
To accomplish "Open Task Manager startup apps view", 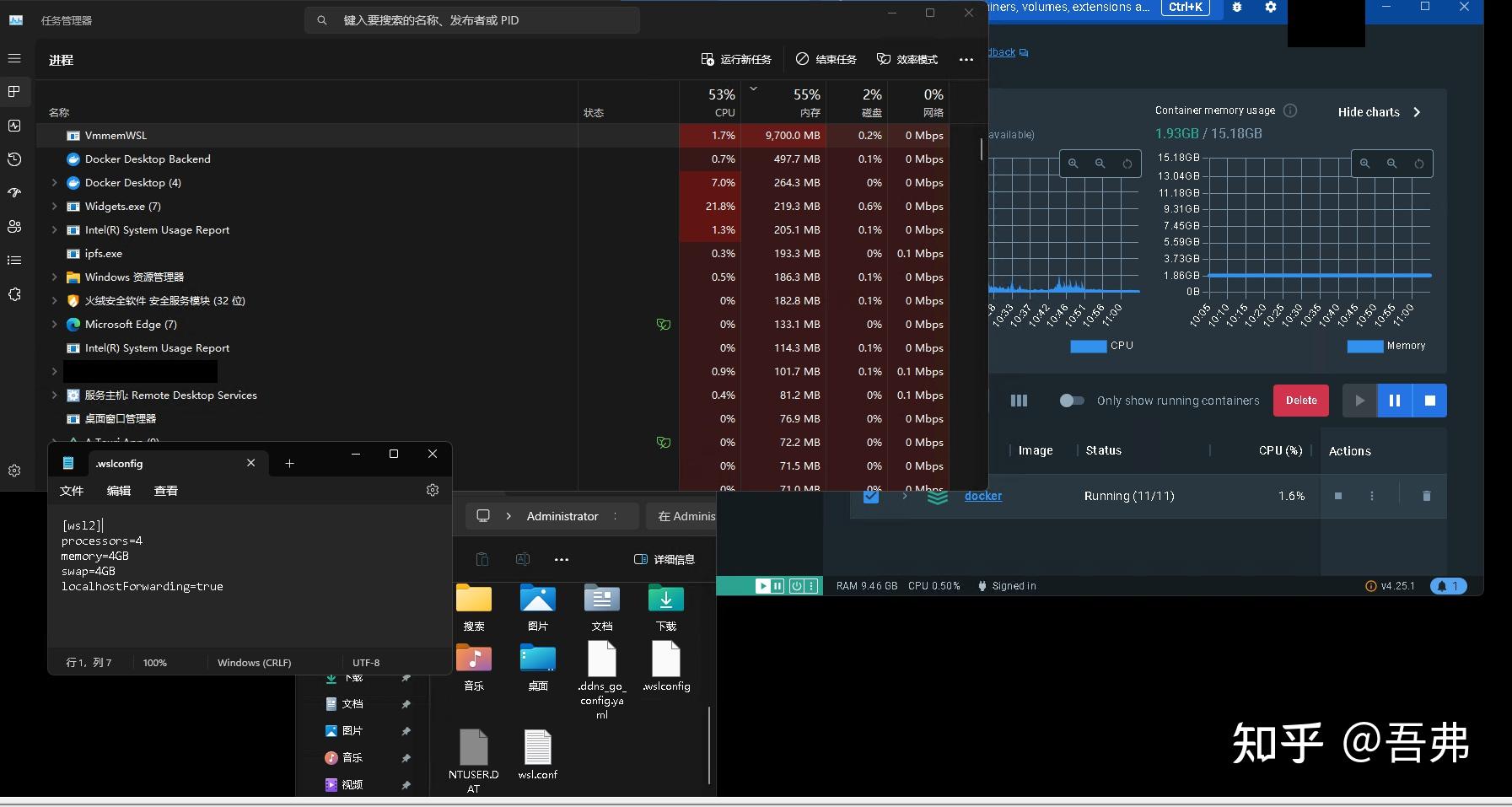I will 14,192.
